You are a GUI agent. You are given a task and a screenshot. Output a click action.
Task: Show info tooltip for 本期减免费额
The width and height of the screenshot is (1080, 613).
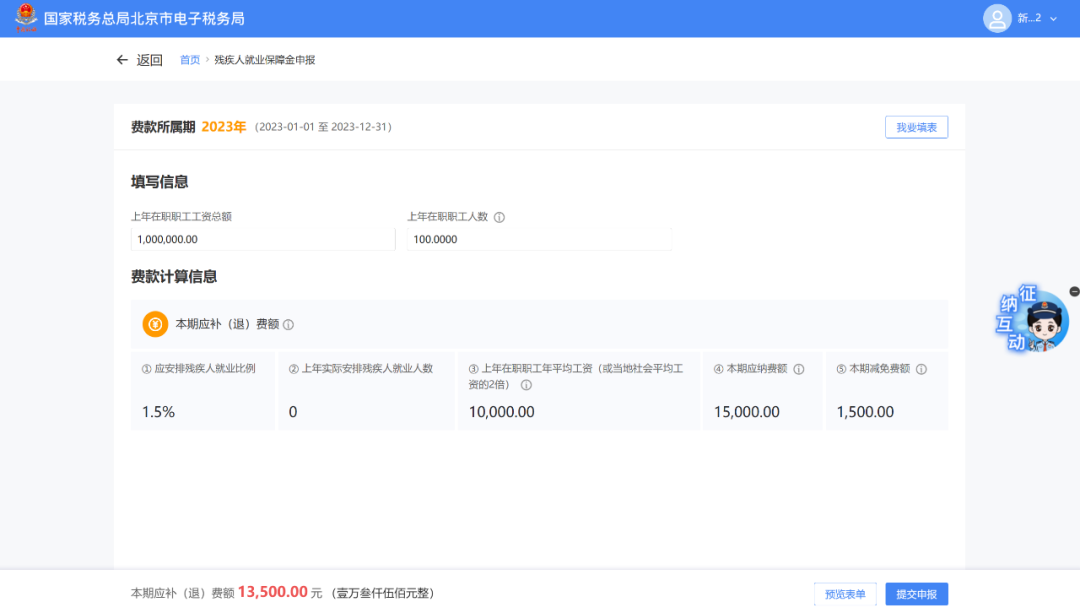click(x=922, y=369)
